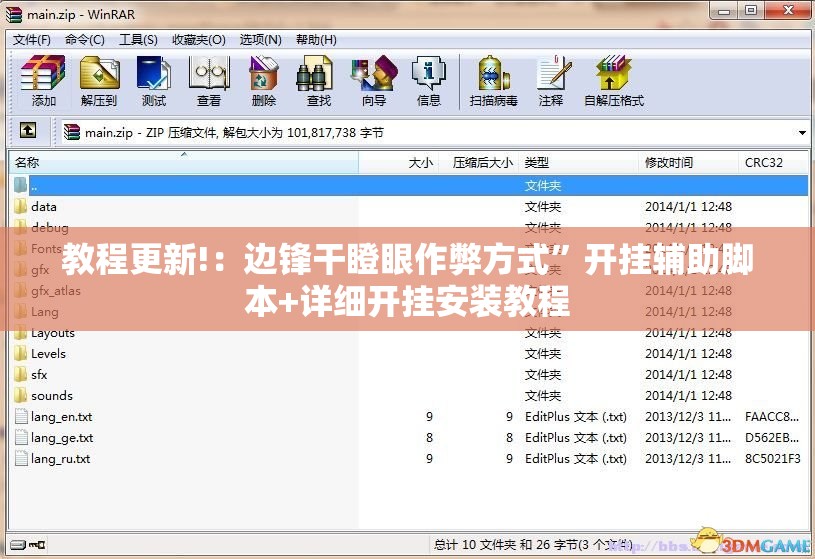Click the sounds folder icon
This screenshot has height=559, width=815.
pyautogui.click(x=20, y=395)
